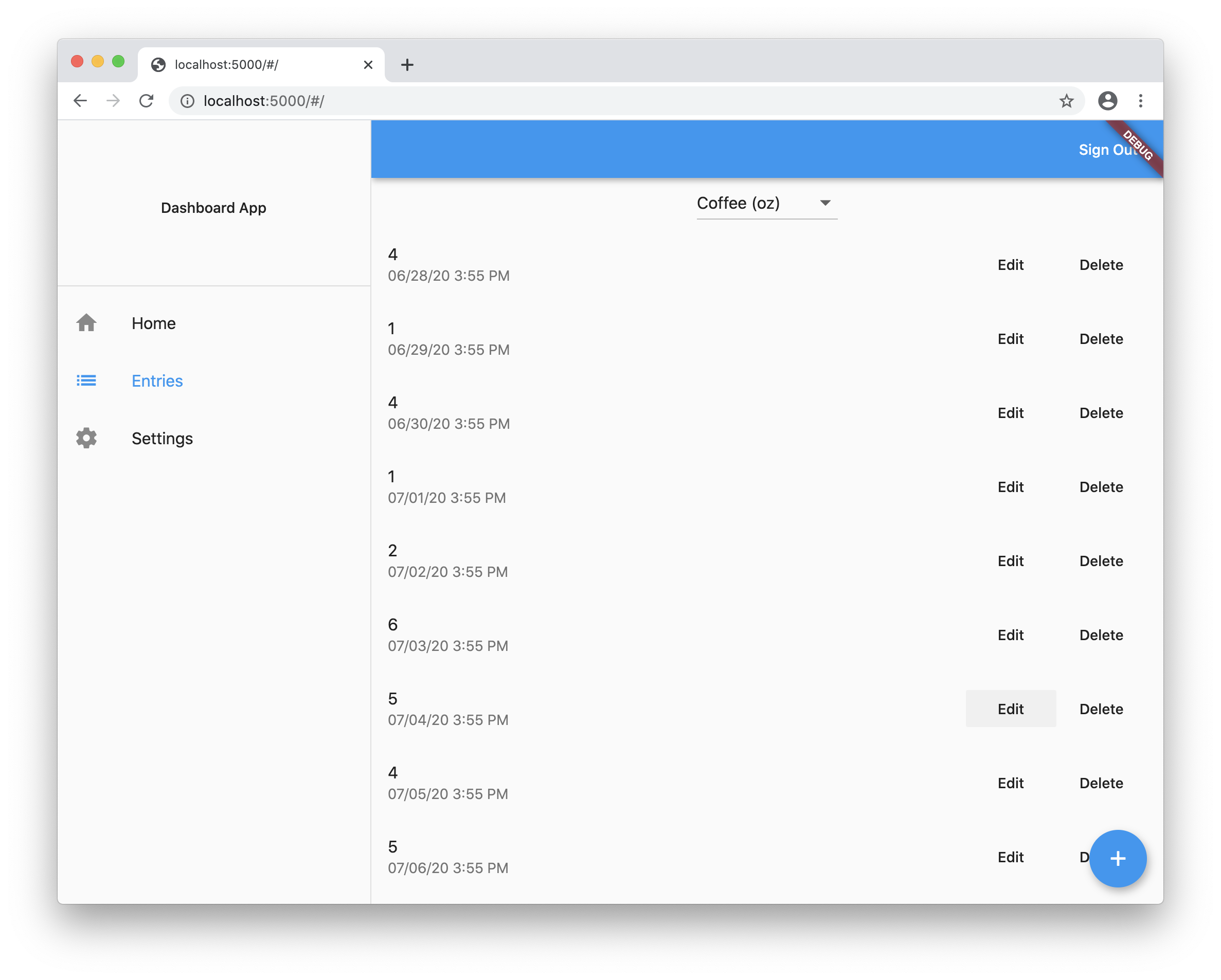The width and height of the screenshot is (1221, 980).
Task: Open a new browser tab
Action: pyautogui.click(x=407, y=65)
